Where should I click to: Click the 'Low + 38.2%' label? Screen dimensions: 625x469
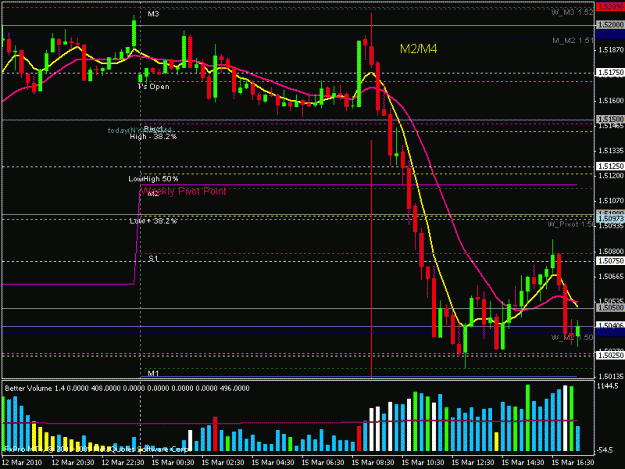(x=153, y=221)
